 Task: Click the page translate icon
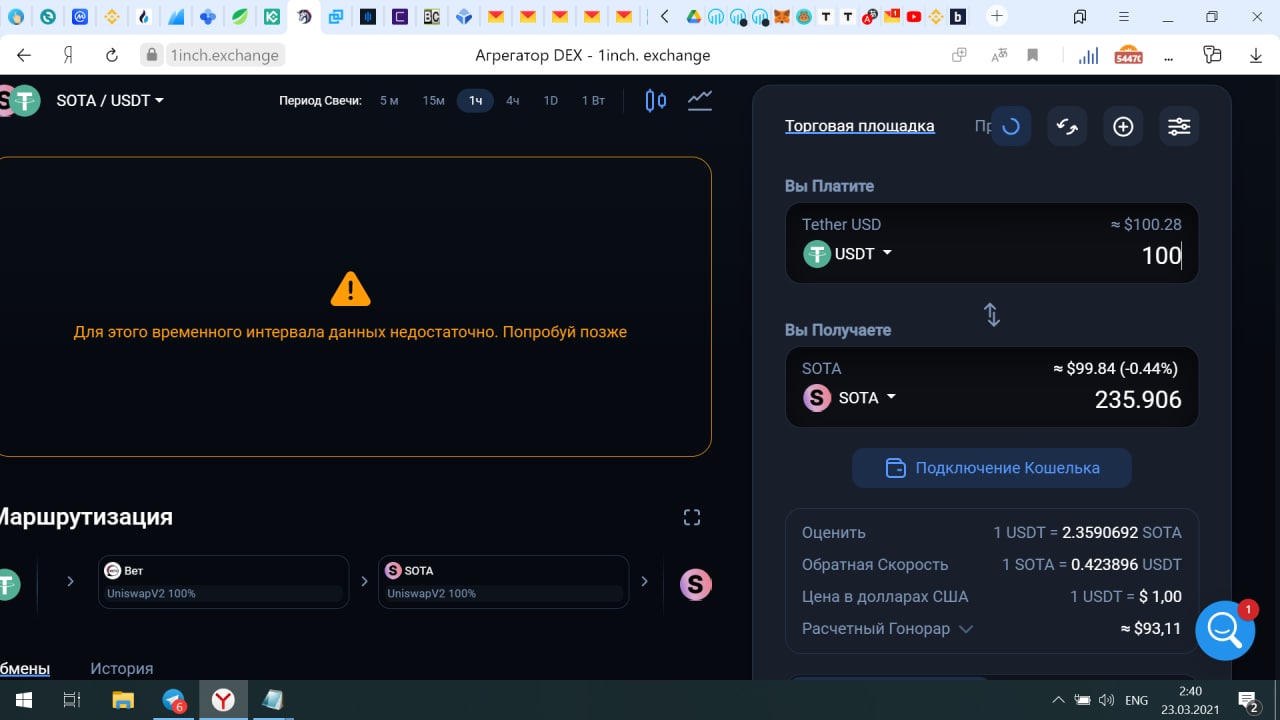pos(999,55)
